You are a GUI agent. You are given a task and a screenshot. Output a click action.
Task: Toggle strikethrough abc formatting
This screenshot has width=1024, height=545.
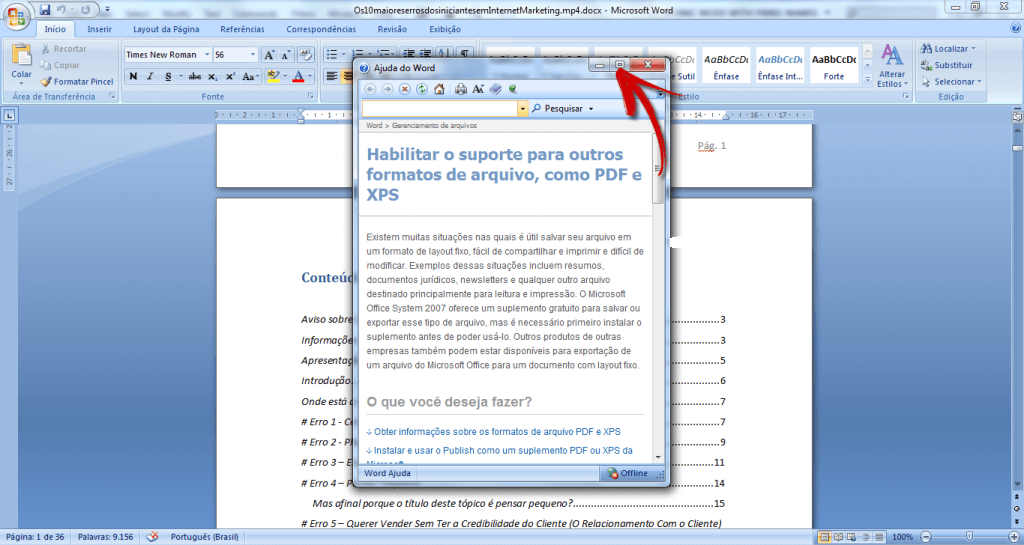pos(195,76)
